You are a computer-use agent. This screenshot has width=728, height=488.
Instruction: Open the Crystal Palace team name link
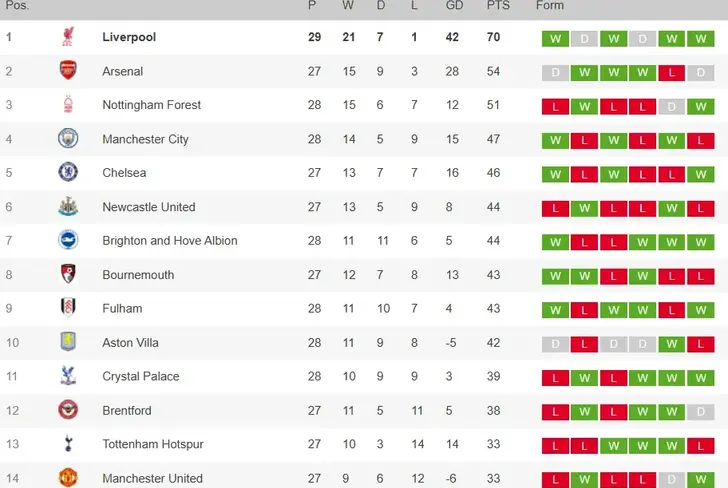click(141, 377)
